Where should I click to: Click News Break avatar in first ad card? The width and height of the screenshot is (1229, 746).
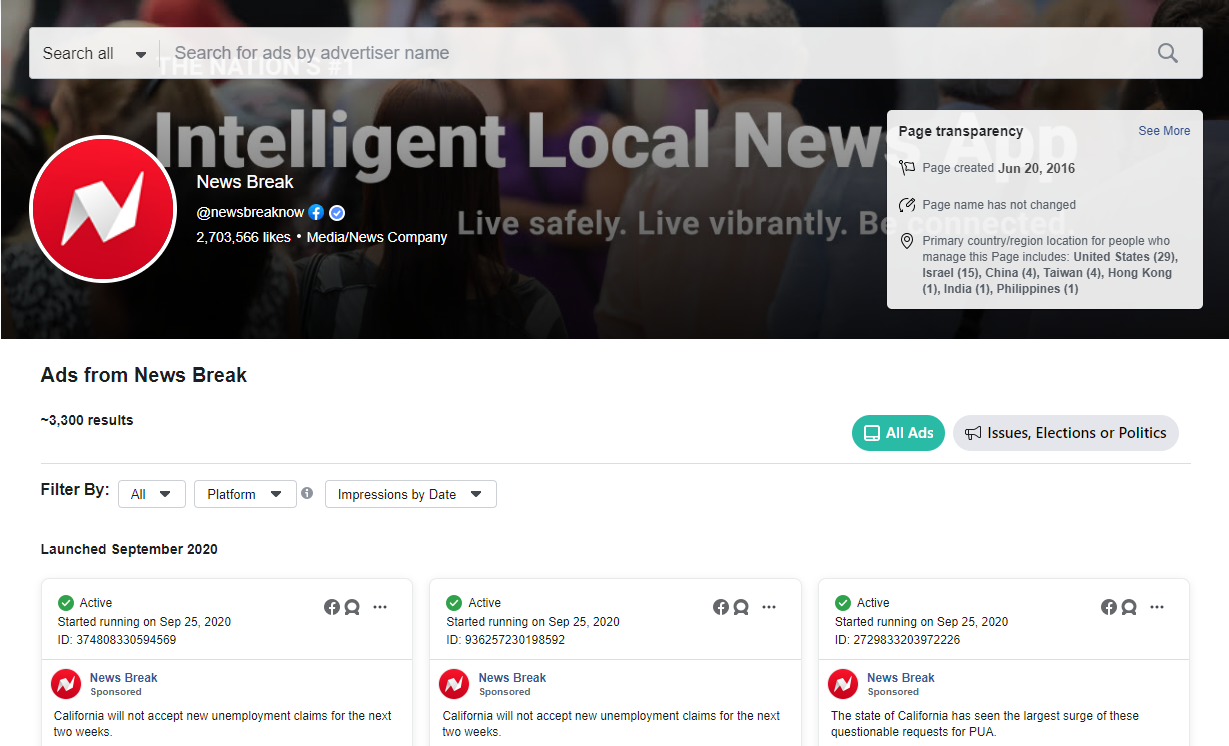pos(66,684)
